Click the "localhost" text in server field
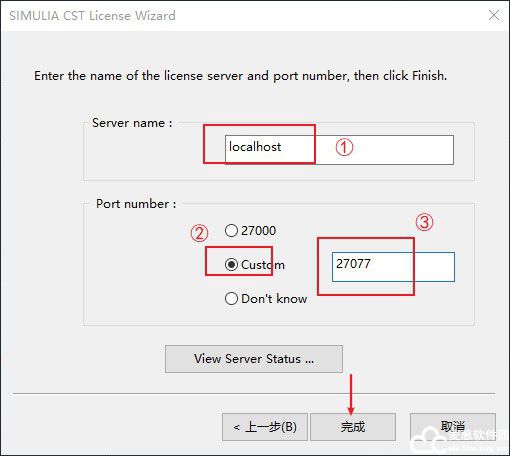The height and width of the screenshot is (456, 510). point(255,147)
